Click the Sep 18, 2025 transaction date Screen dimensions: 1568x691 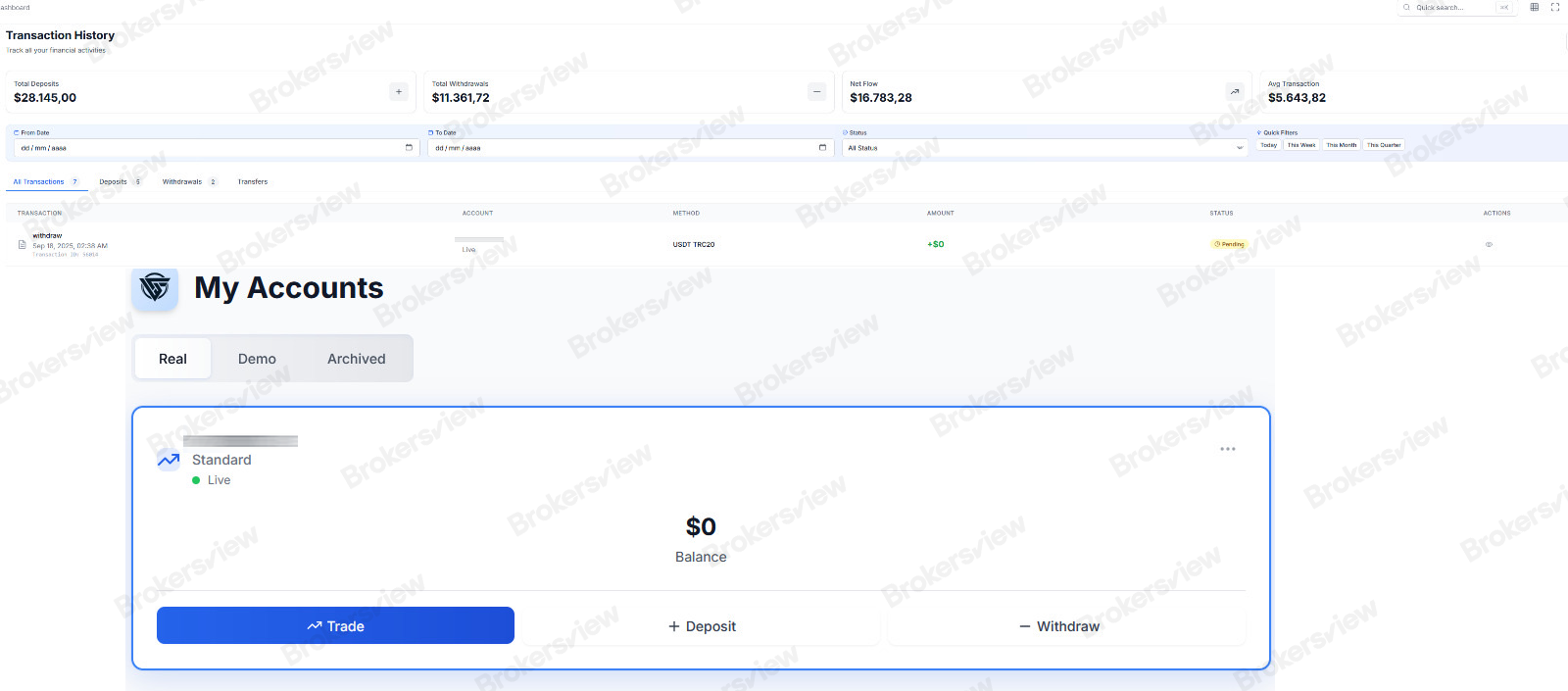pyautogui.click(x=71, y=246)
